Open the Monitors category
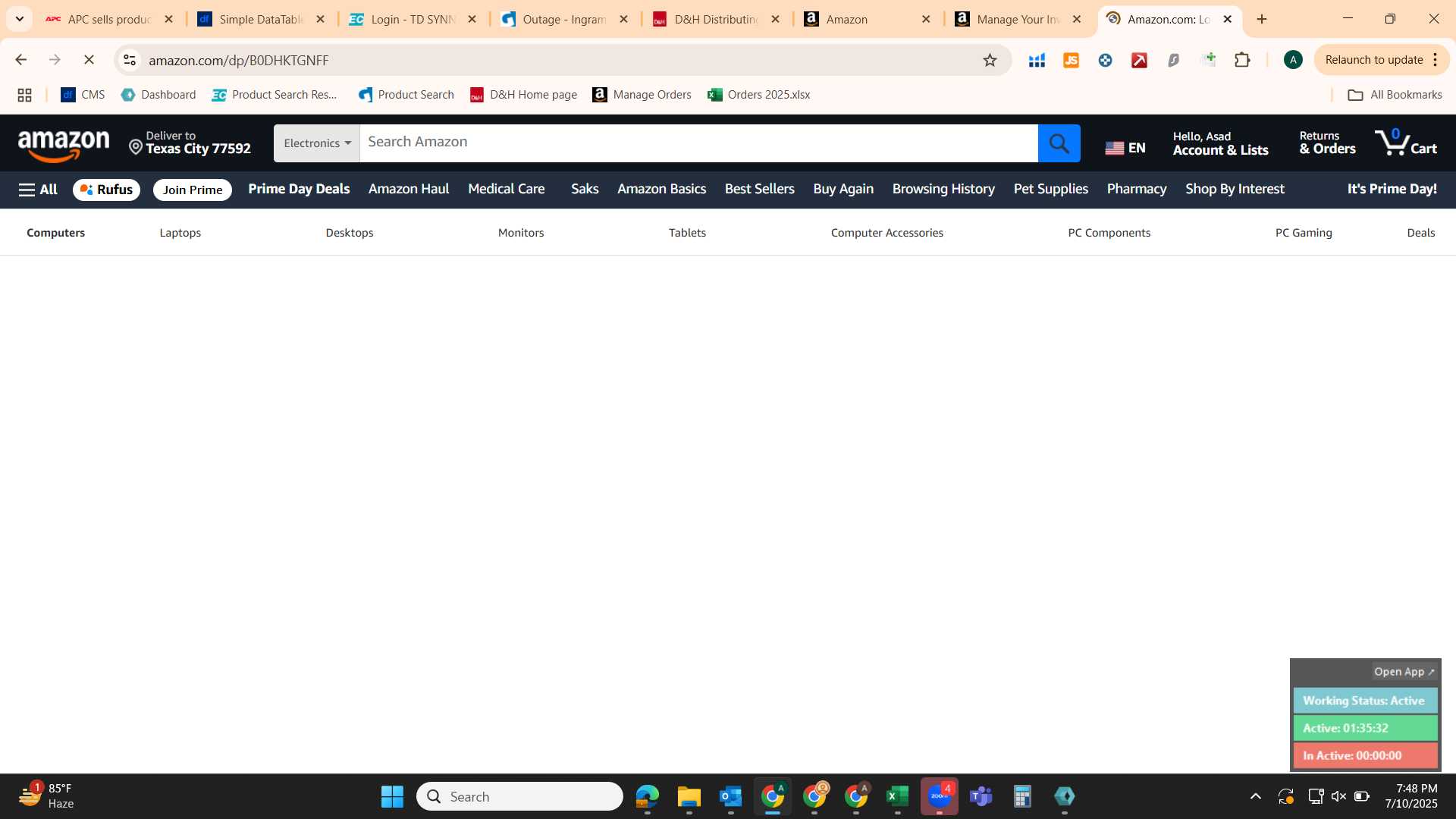 (x=521, y=233)
